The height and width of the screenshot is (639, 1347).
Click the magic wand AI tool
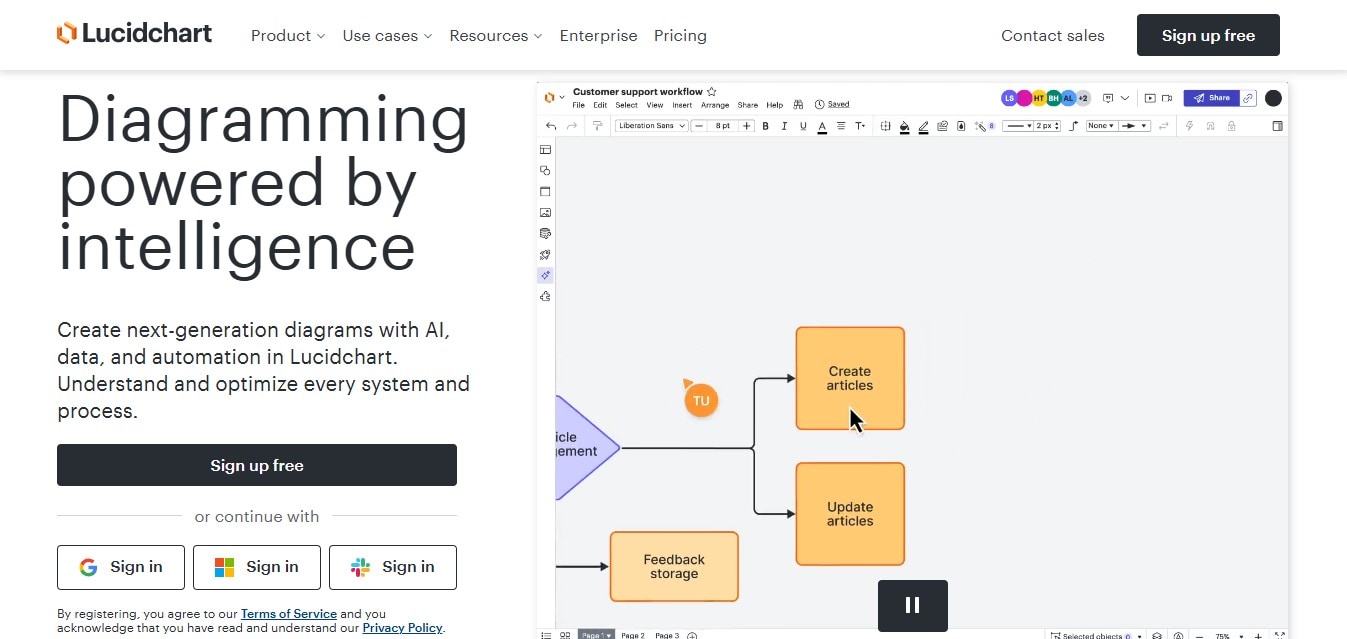tap(981, 127)
